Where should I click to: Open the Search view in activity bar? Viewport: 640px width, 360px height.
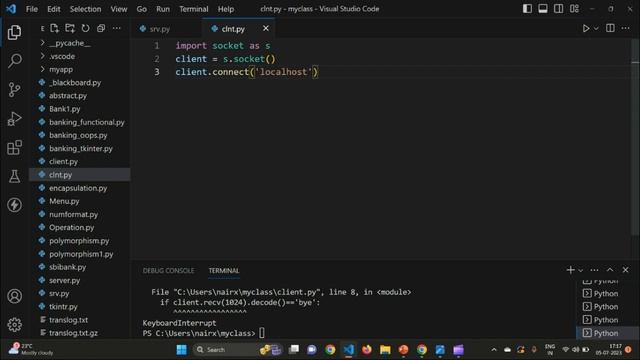click(15, 61)
